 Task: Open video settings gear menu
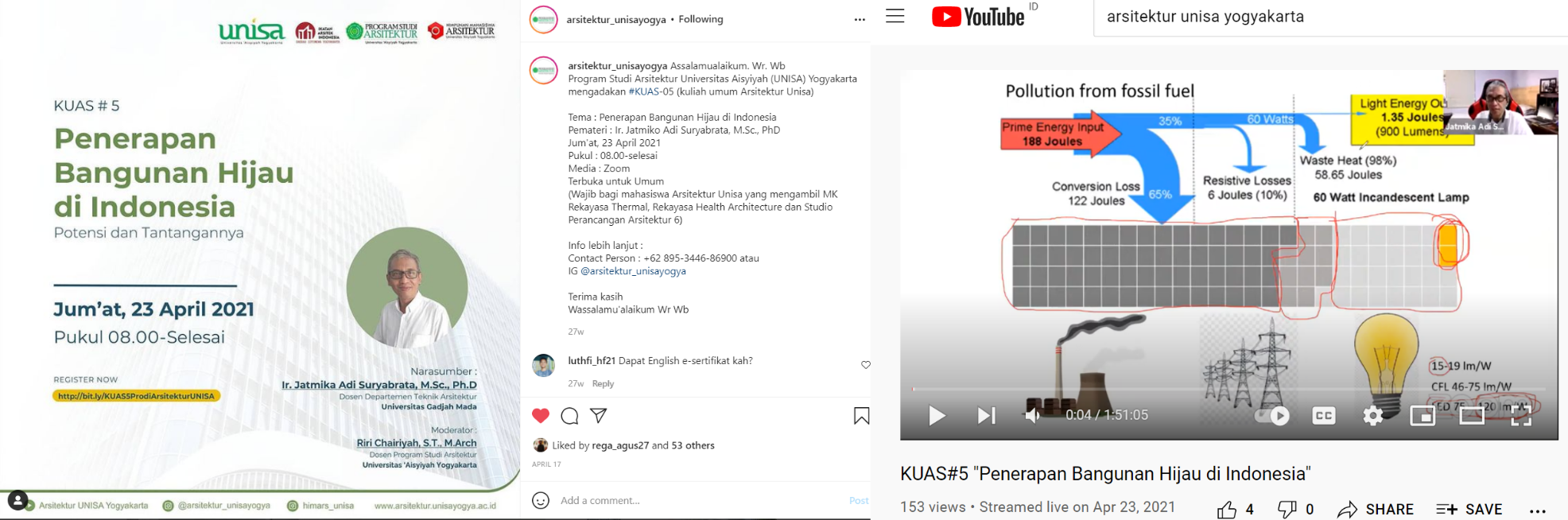coord(1373,415)
